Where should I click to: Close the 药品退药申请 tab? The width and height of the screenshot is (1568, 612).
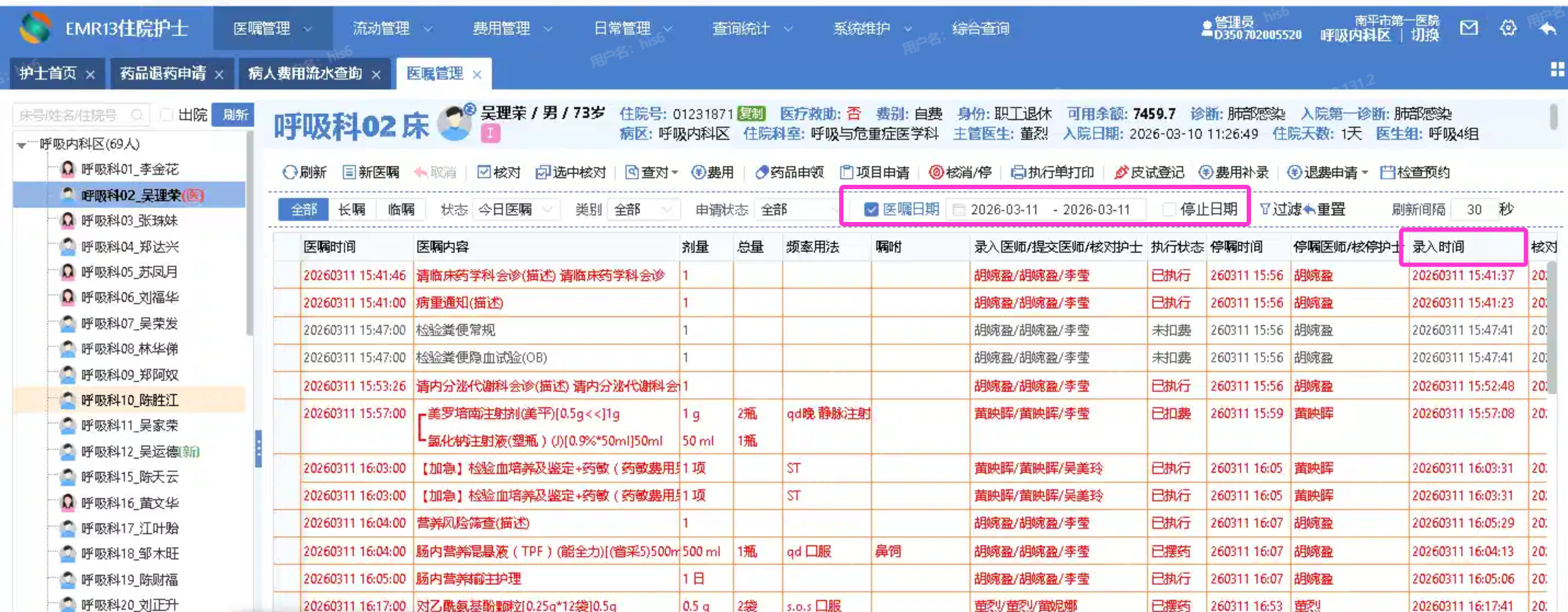click(219, 74)
